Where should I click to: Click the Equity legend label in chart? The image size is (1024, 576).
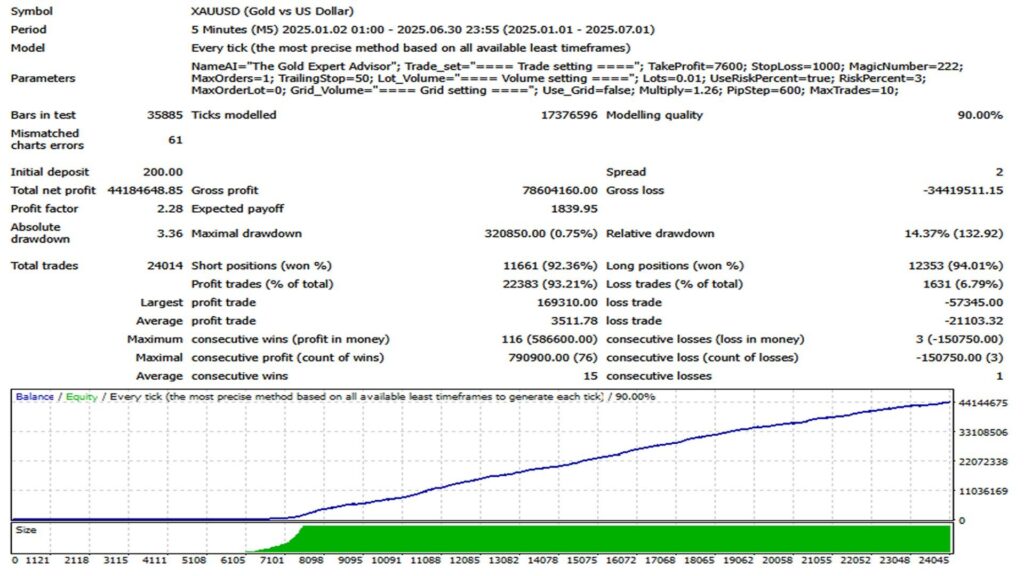82,397
